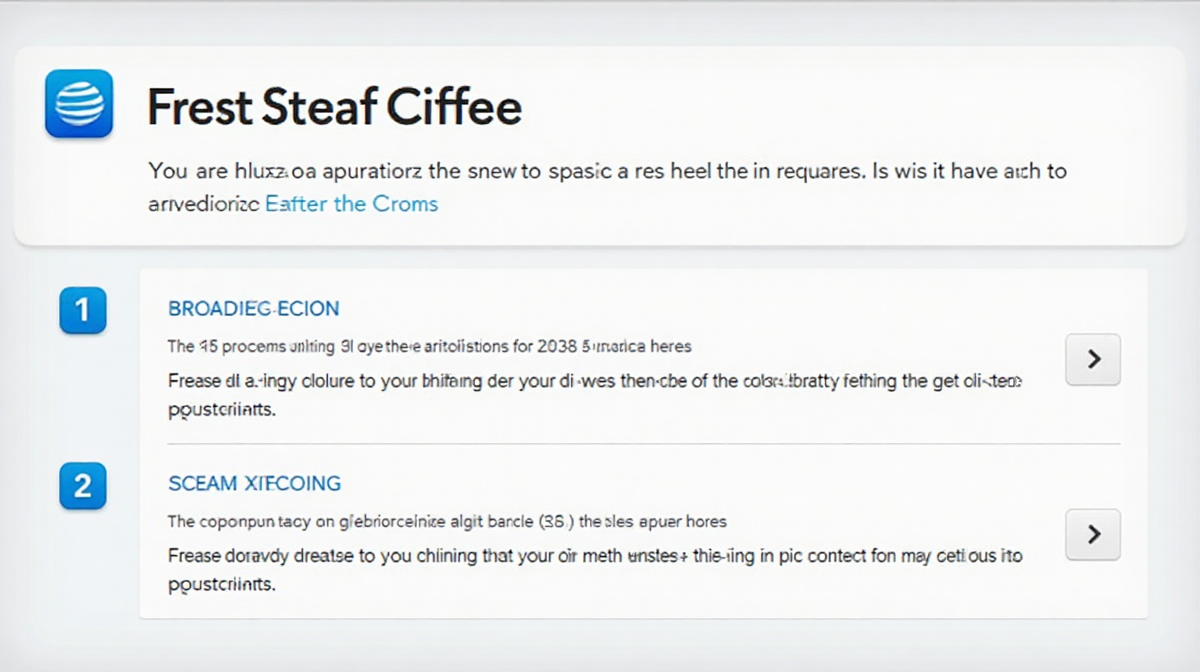Expand the BROADIEG ECION row chevron

pyautogui.click(x=1093, y=359)
